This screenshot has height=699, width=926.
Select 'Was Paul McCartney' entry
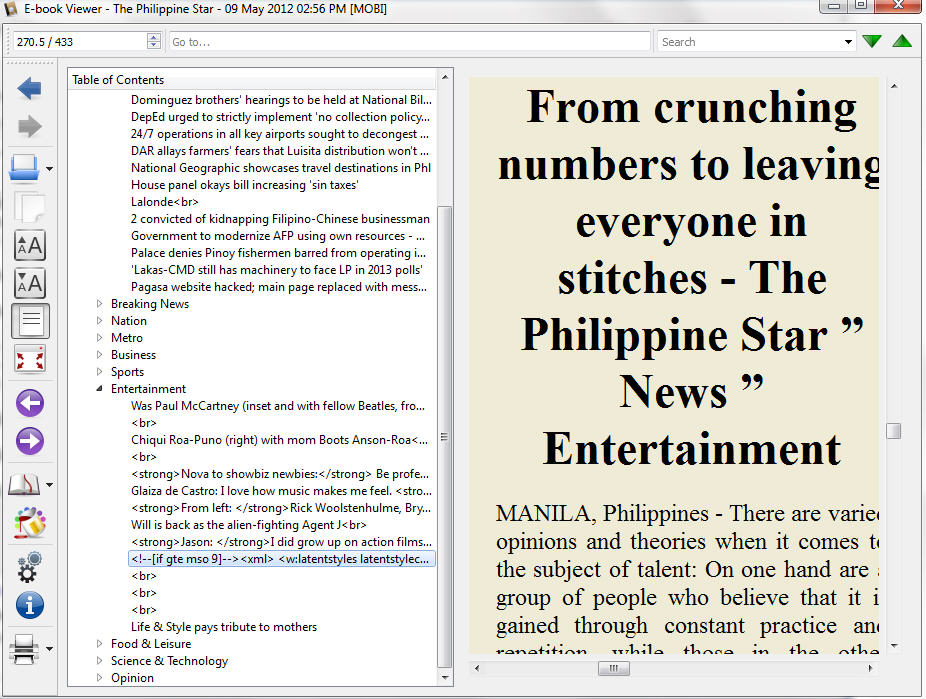278,406
